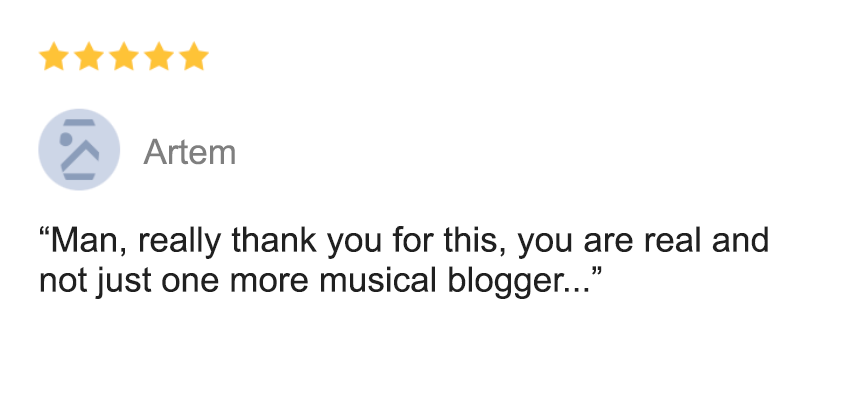Click the word "just" in the second line
848x402 pixels.
[113, 281]
